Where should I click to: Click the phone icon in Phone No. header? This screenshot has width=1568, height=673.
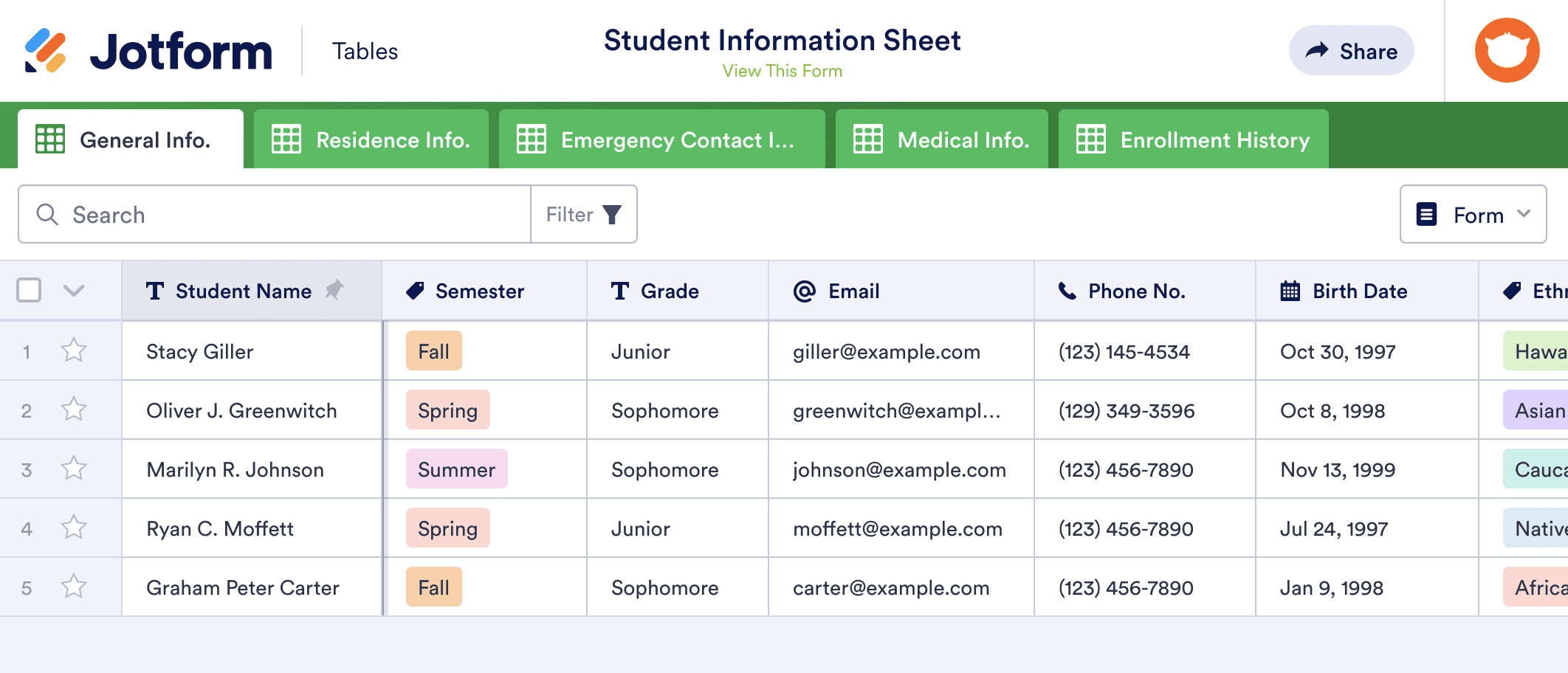point(1067,291)
